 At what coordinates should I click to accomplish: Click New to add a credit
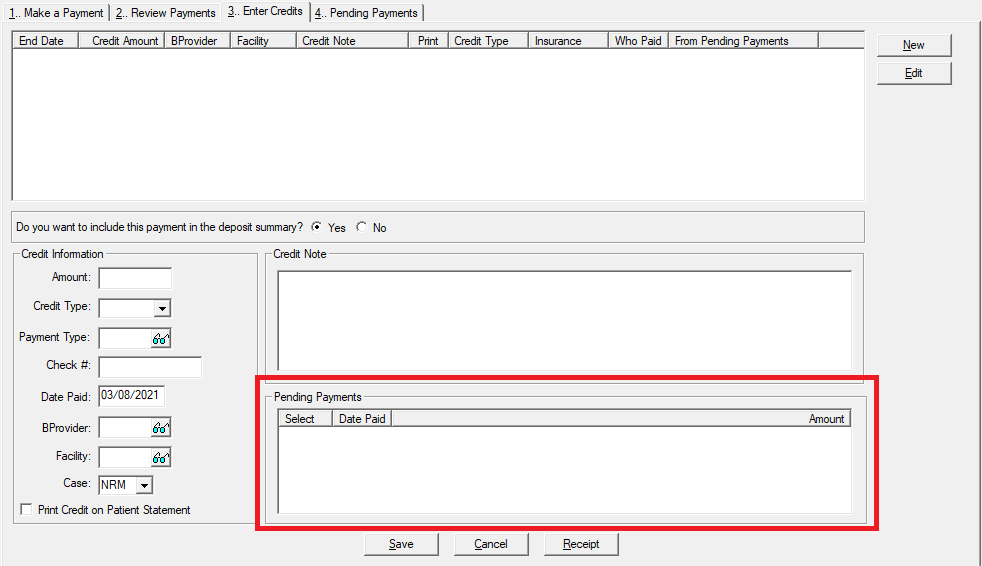(x=913, y=45)
